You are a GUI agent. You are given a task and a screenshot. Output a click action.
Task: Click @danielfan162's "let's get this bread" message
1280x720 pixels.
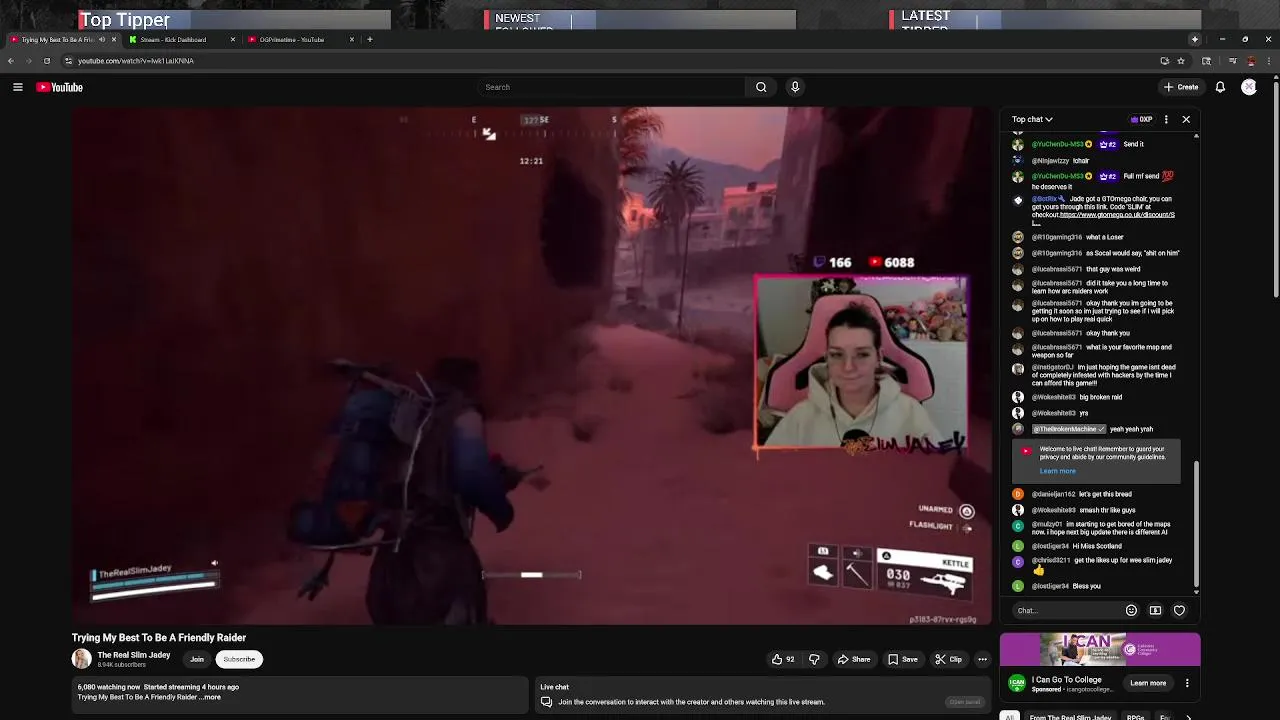coord(1105,494)
